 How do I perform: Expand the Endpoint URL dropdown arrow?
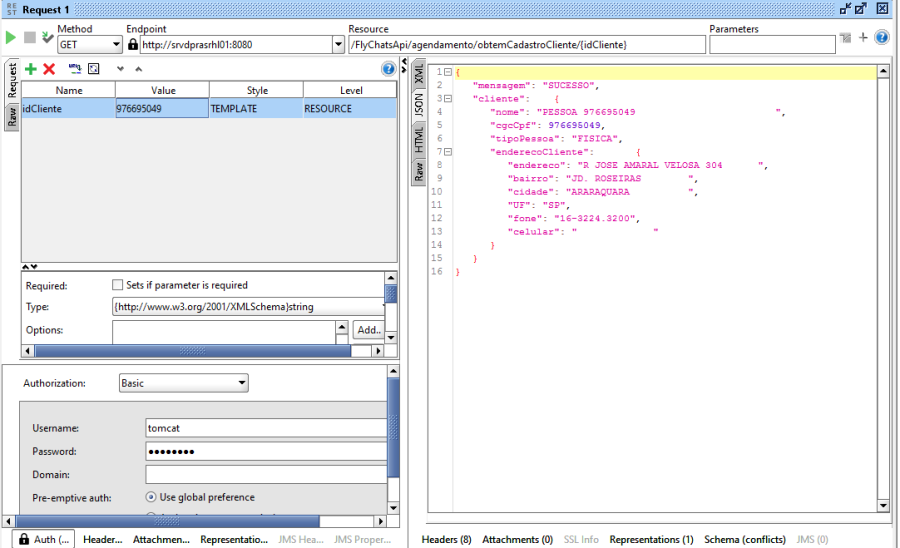(x=337, y=45)
